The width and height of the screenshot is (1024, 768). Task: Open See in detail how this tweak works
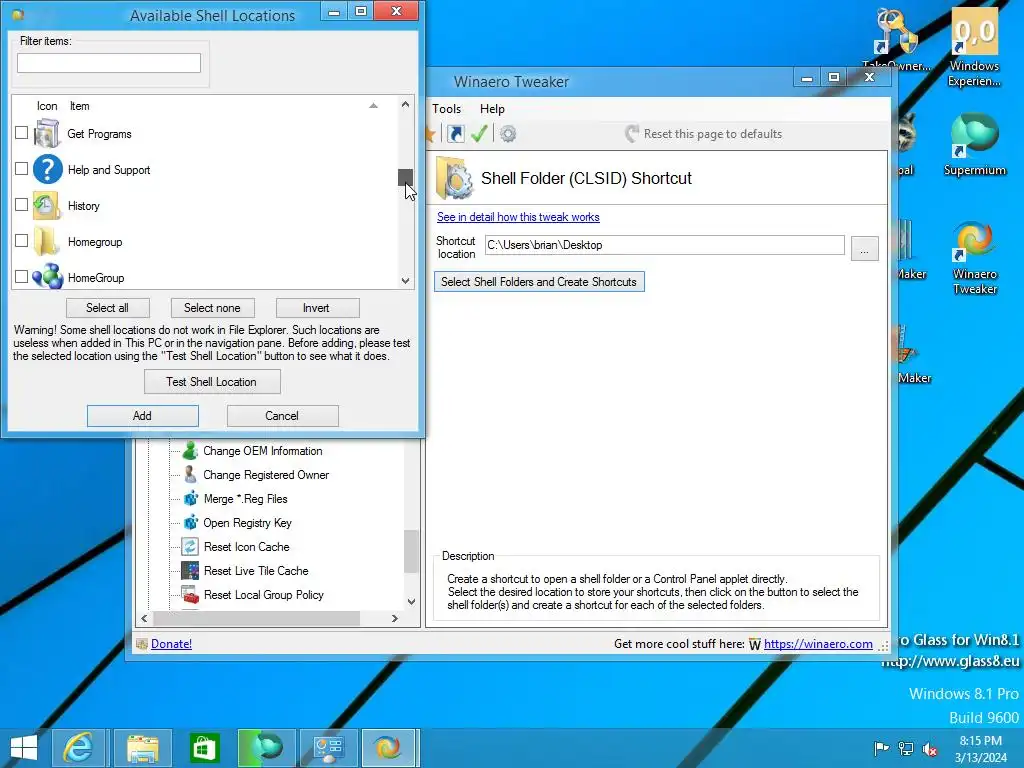(518, 217)
